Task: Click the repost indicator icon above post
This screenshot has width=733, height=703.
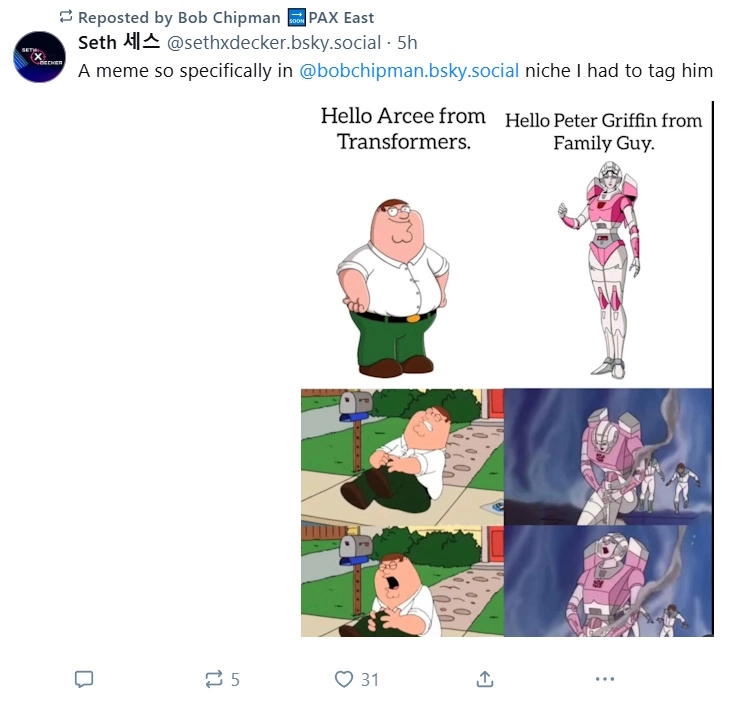Action: click(66, 17)
